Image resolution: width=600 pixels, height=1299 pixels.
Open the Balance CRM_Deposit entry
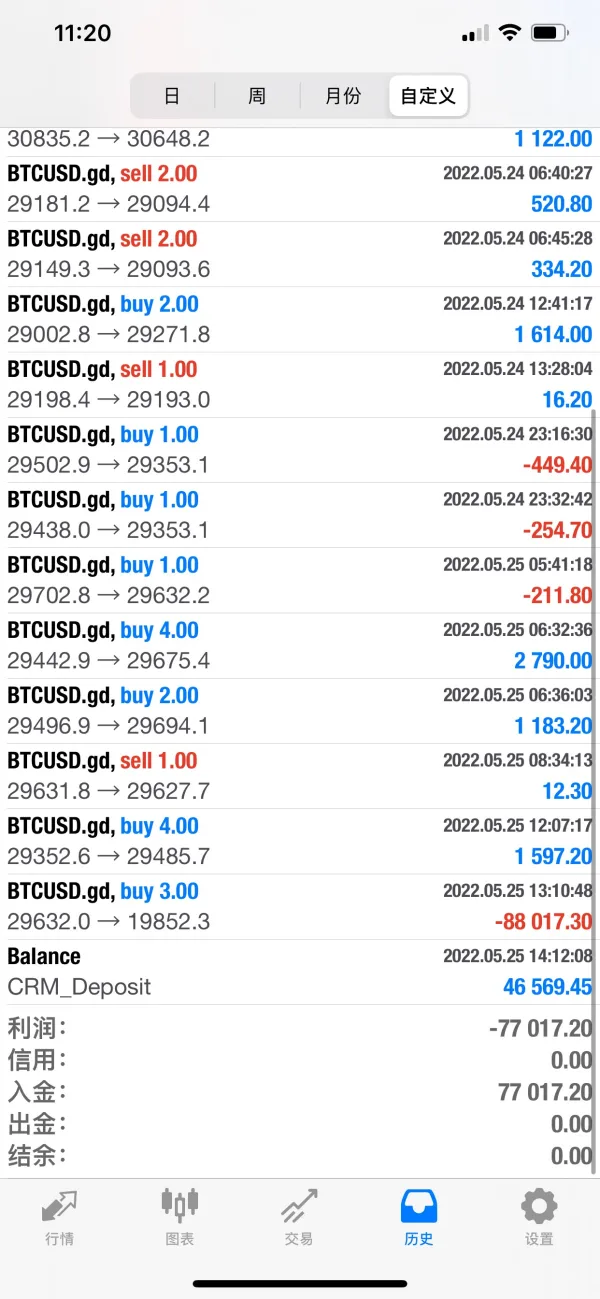299,971
